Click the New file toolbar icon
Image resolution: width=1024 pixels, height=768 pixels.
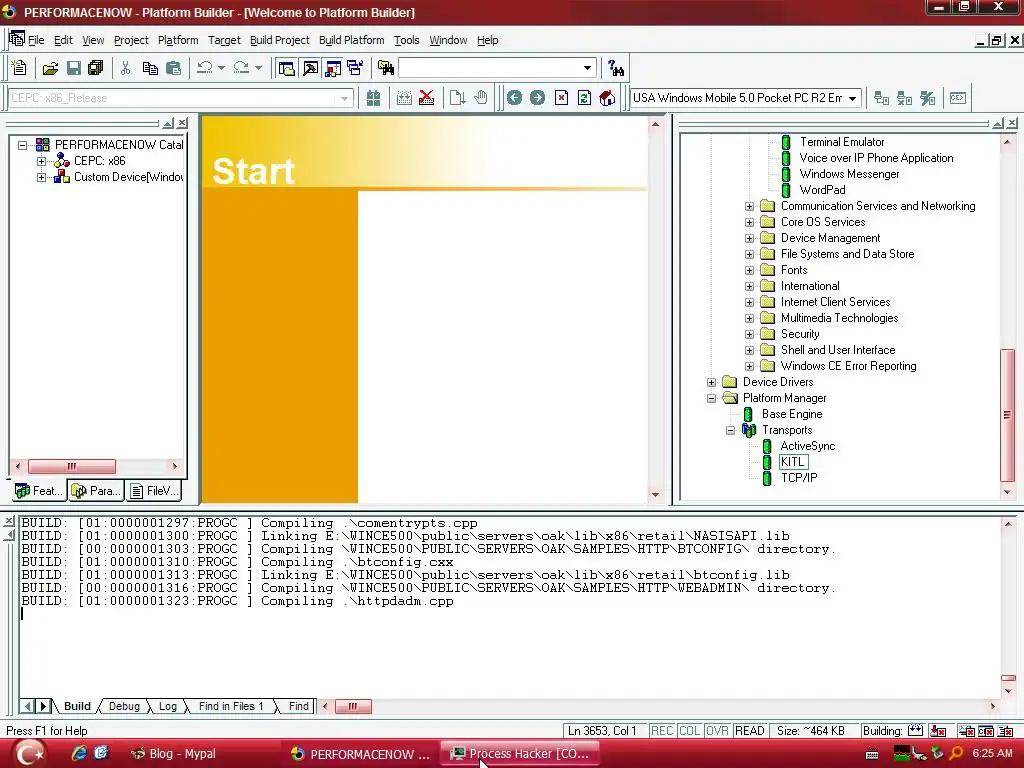19,68
